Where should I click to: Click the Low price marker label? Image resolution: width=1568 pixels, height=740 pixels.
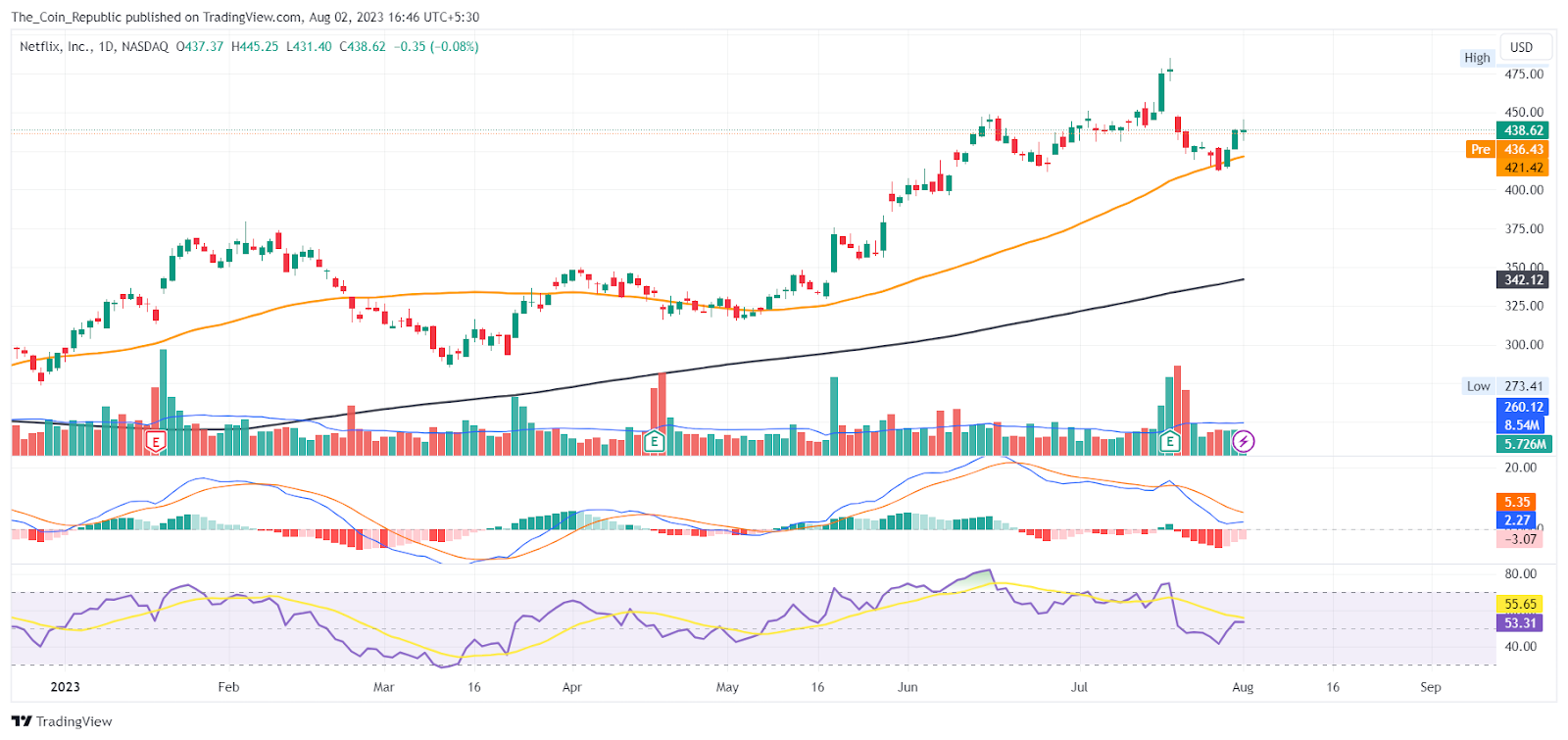click(1478, 386)
